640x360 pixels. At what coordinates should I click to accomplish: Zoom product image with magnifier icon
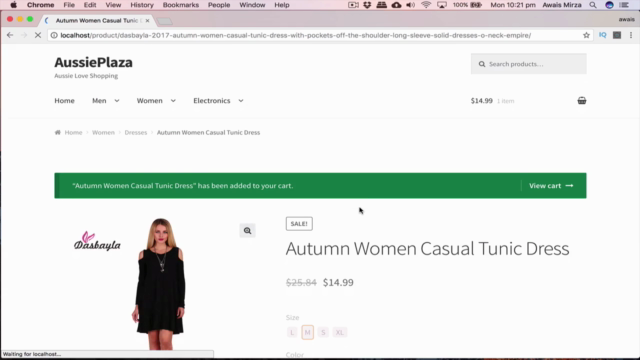[247, 231]
